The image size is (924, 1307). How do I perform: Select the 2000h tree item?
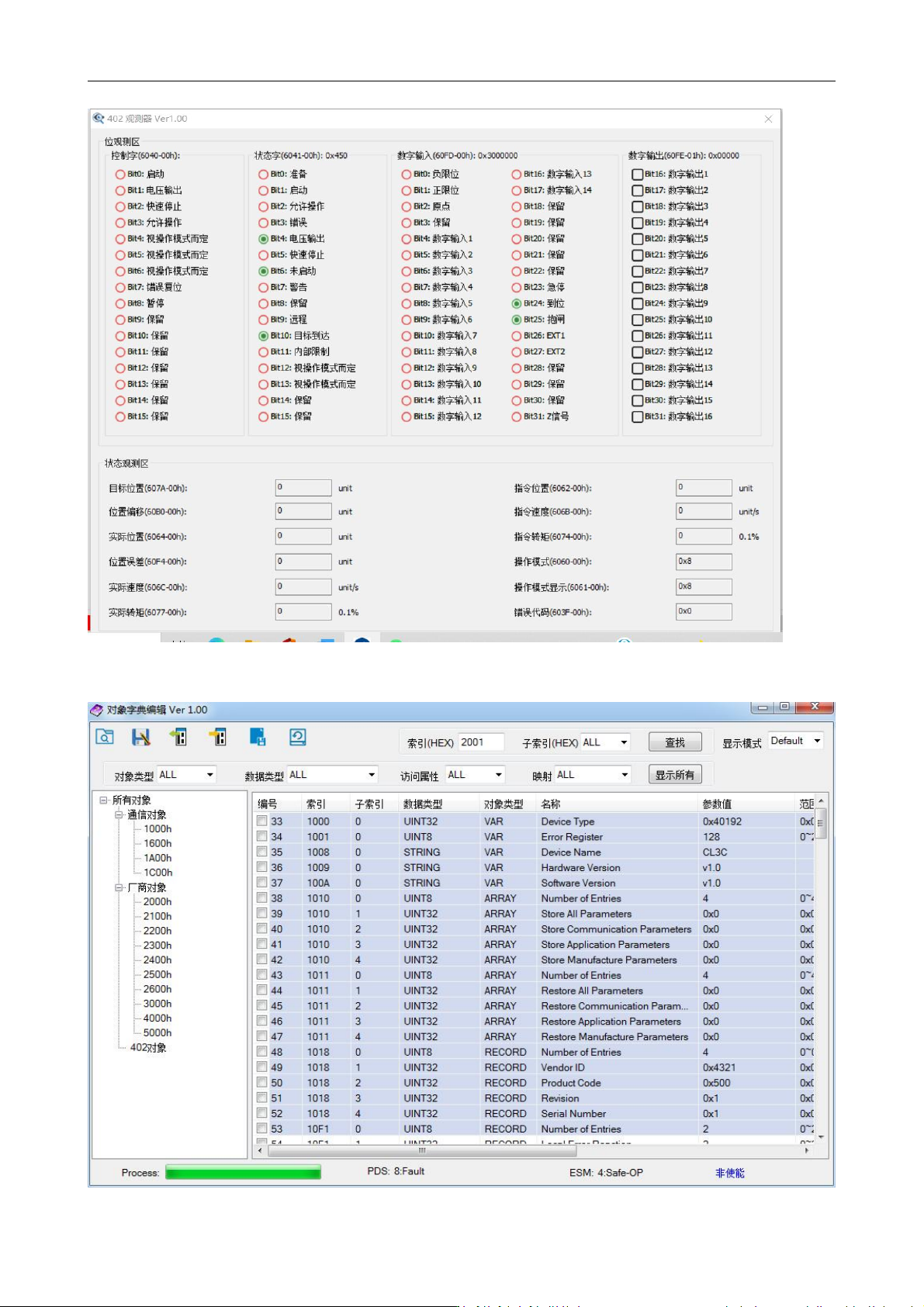[x=157, y=901]
